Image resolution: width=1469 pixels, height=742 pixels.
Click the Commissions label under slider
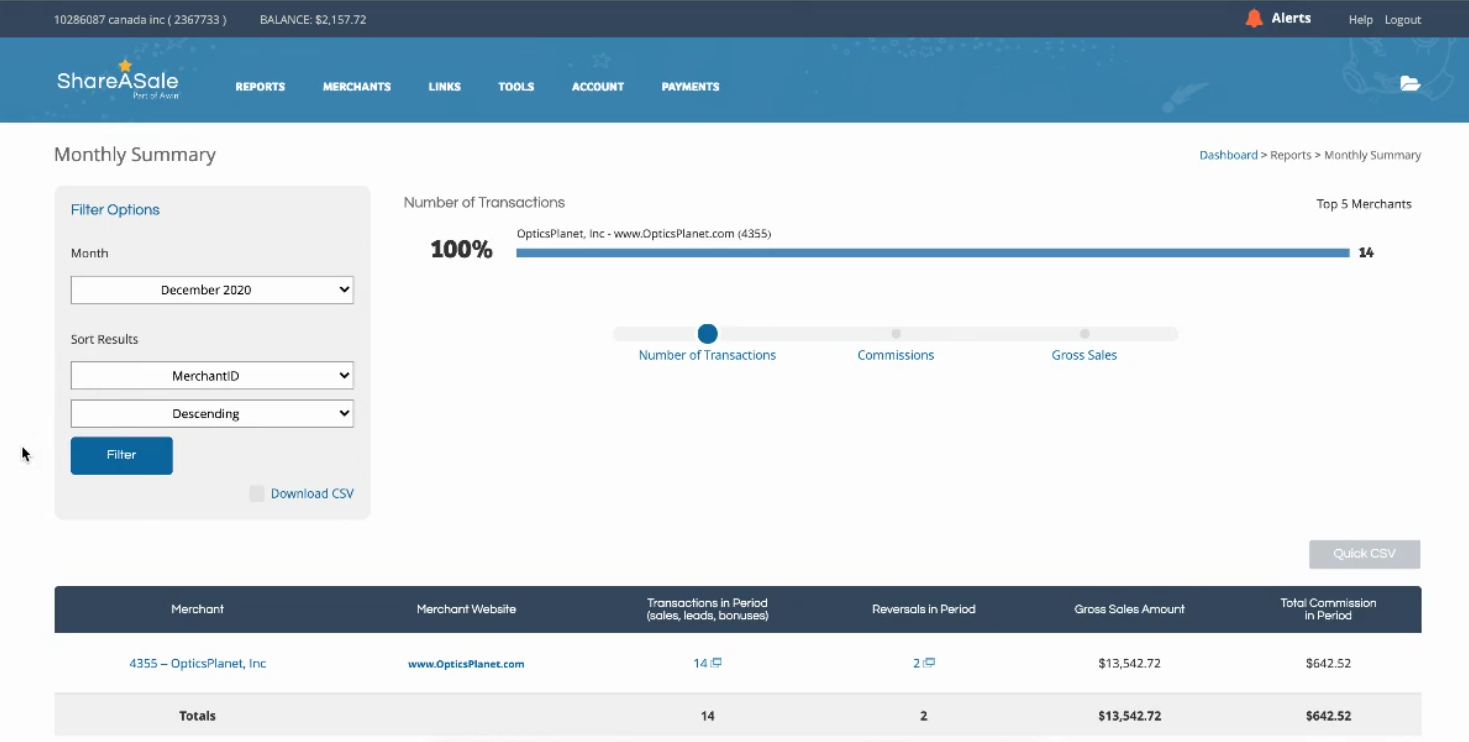(896, 355)
